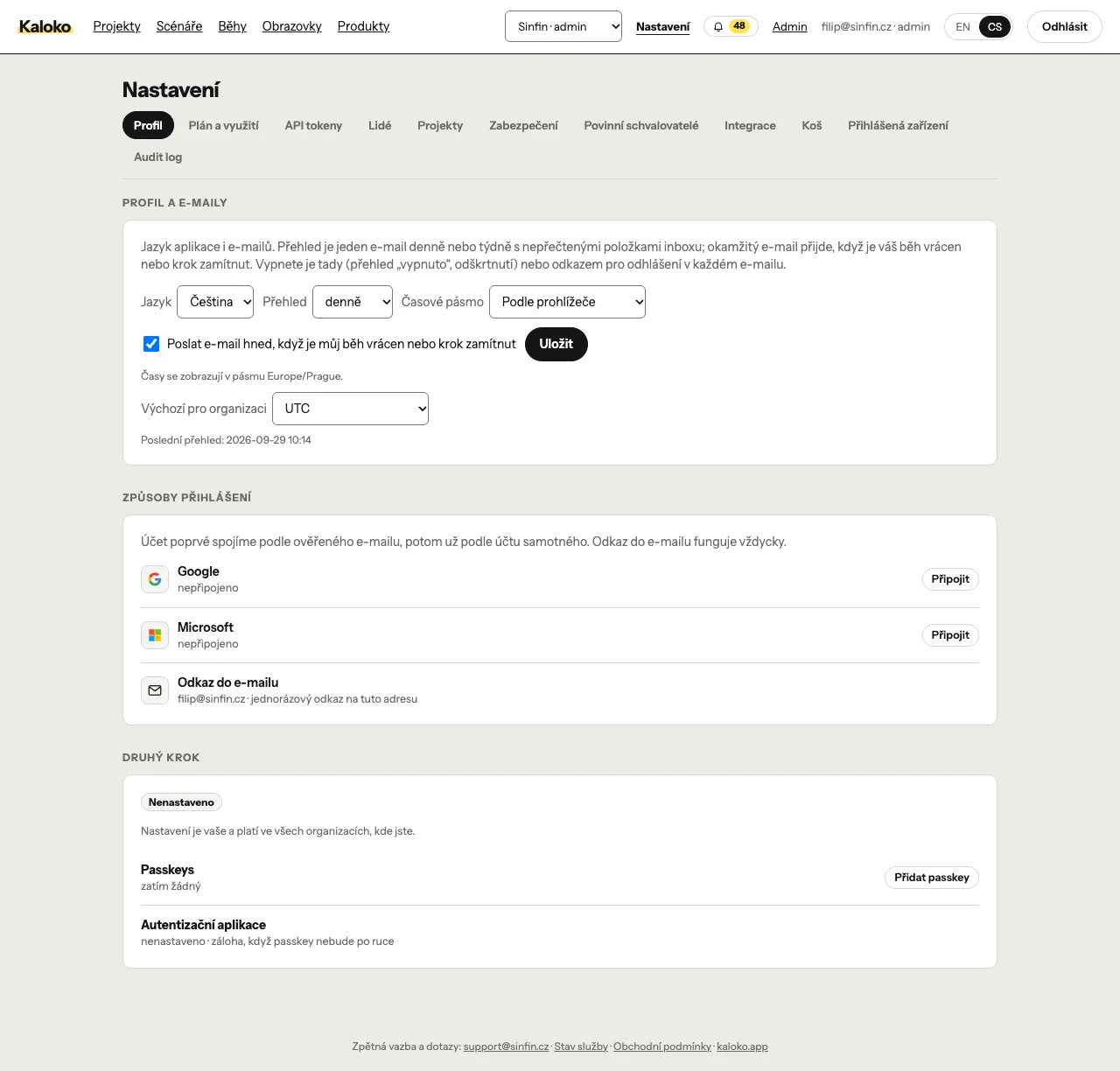Open the Projekty settings tab
The width and height of the screenshot is (1120, 1071).
pos(440,125)
